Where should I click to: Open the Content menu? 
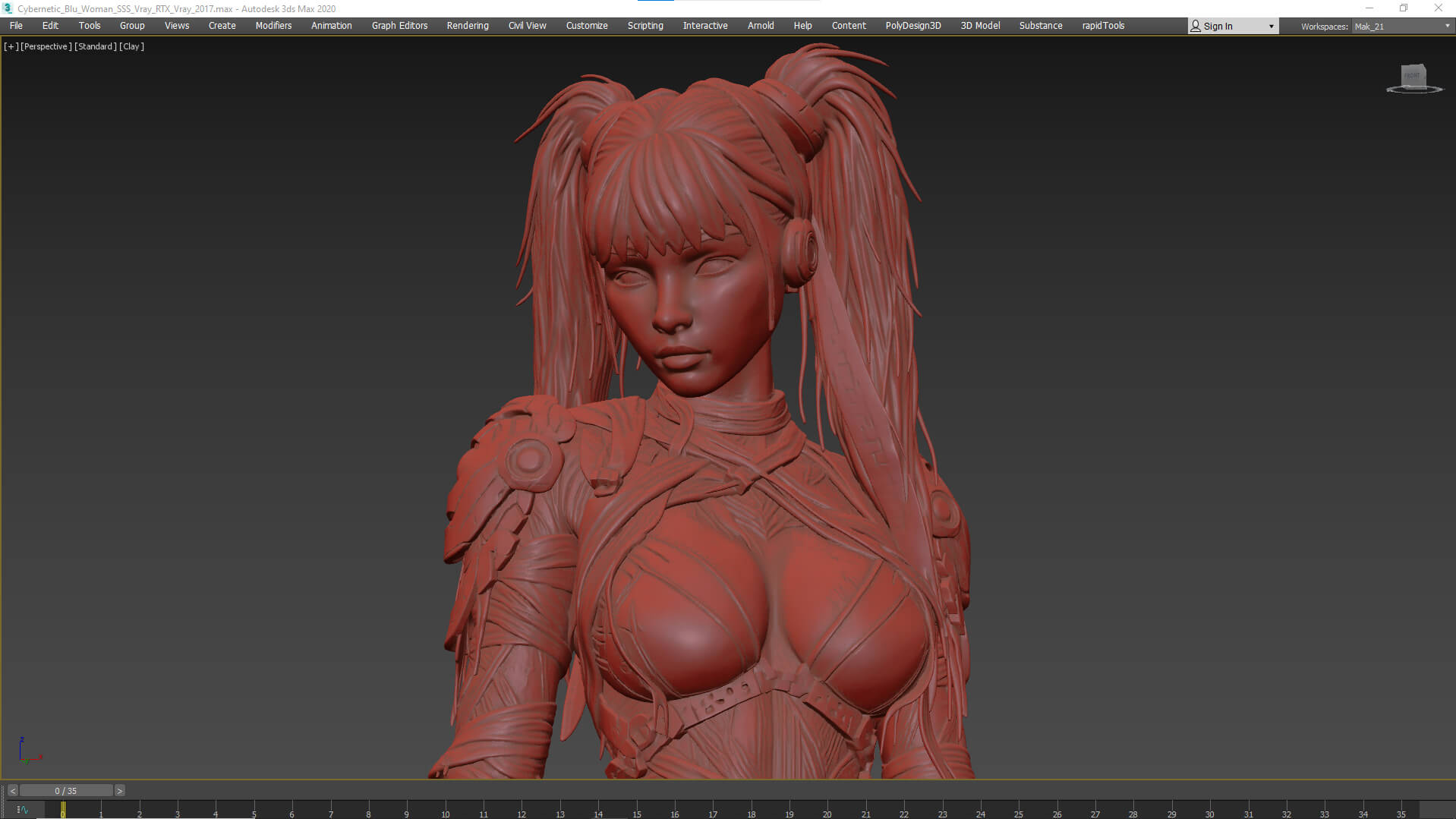(849, 26)
